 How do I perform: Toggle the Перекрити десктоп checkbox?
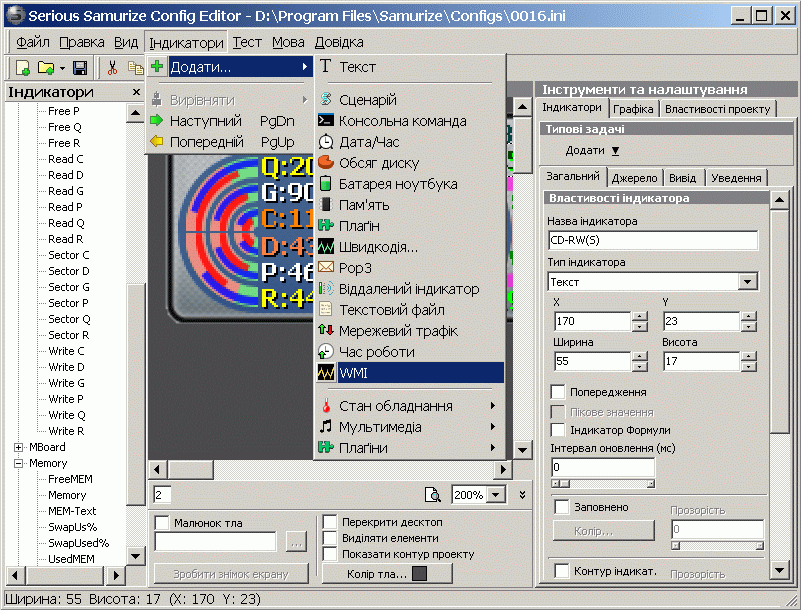point(330,522)
